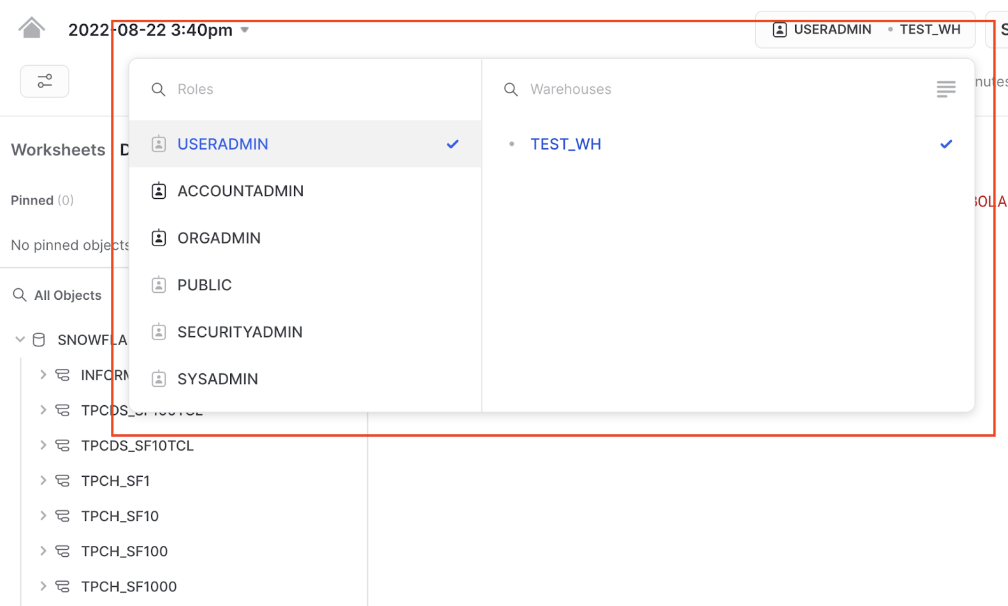1008x606 pixels.
Task: Expand the TPCDS_SF10TCL schema
Action: coord(43,445)
